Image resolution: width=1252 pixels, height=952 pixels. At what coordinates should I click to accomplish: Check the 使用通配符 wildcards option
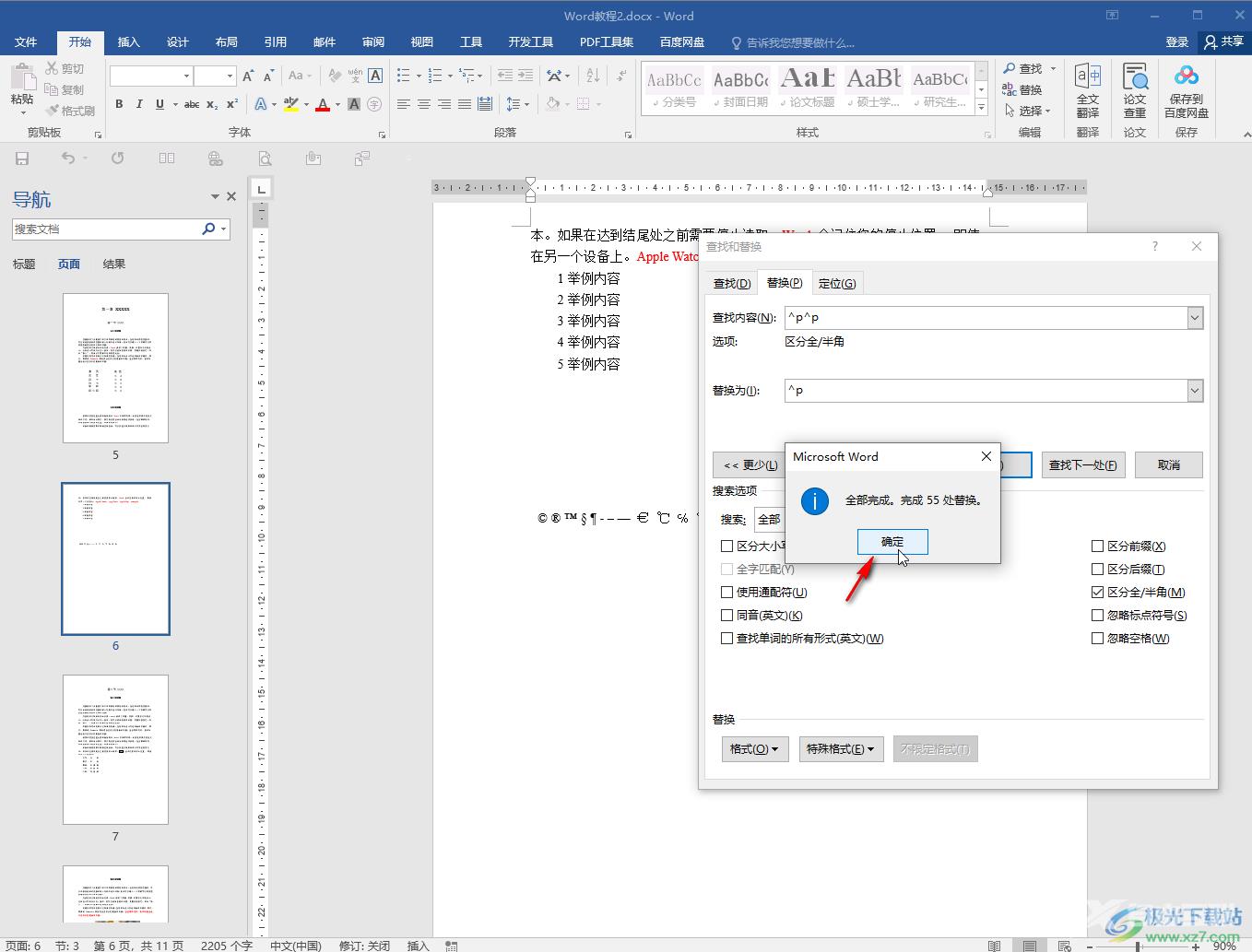coord(727,592)
